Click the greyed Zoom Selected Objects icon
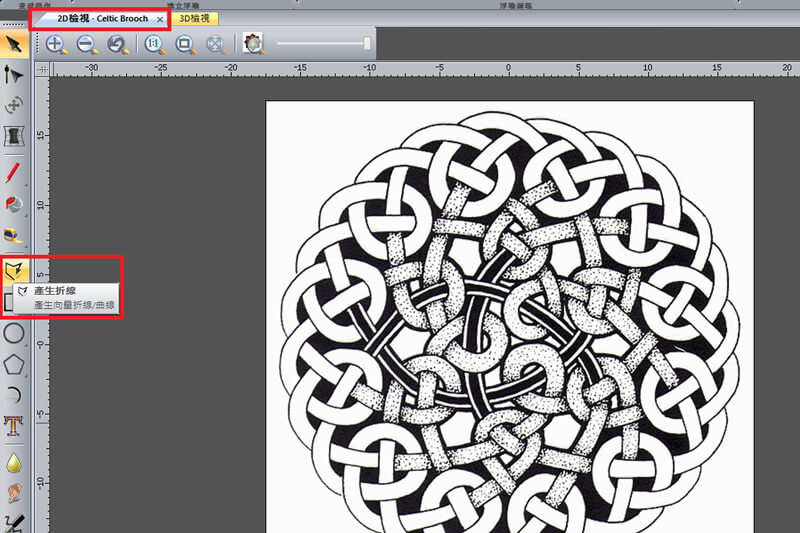This screenshot has height=533, width=800. (216, 44)
